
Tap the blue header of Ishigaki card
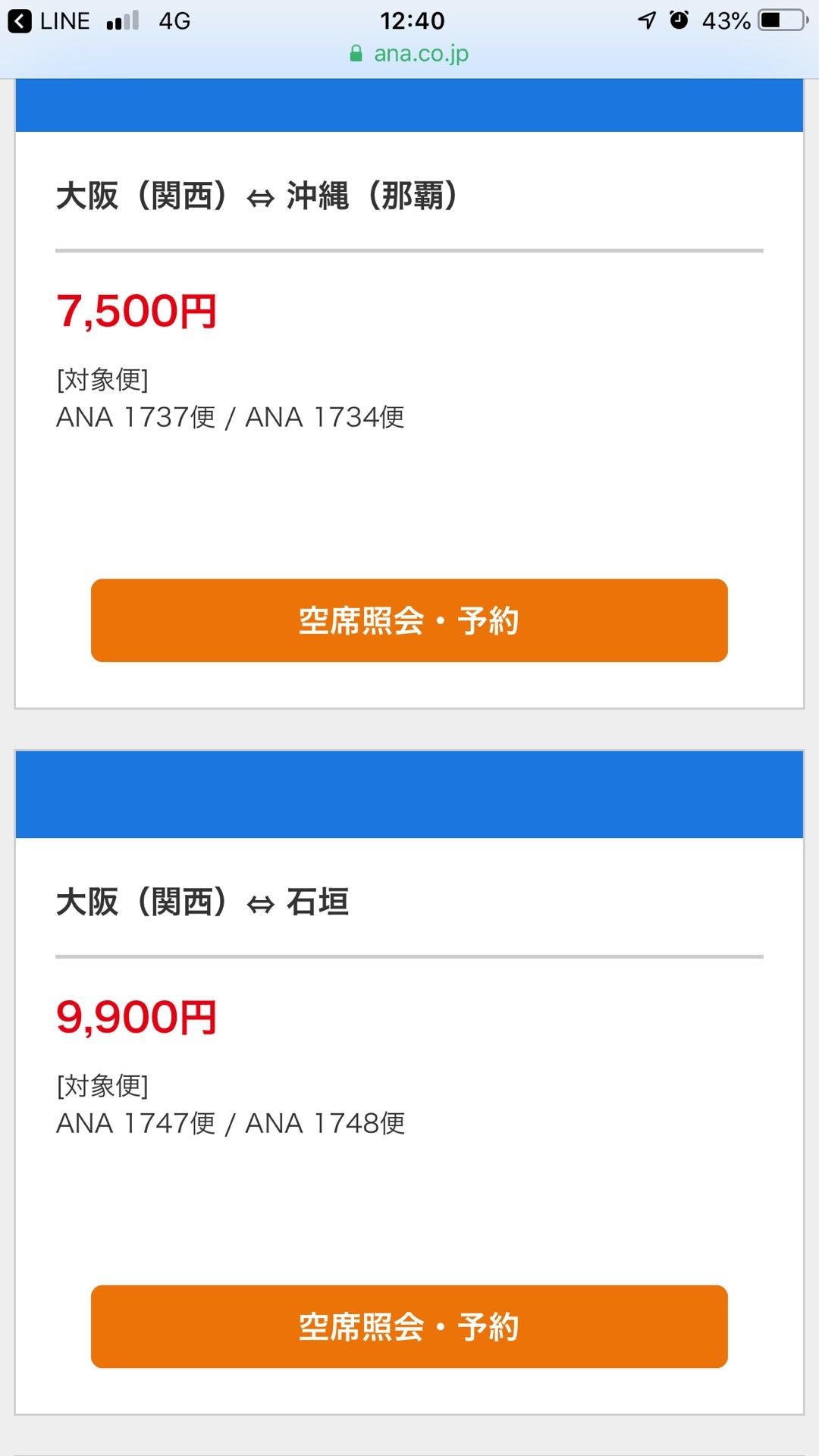[x=409, y=794]
